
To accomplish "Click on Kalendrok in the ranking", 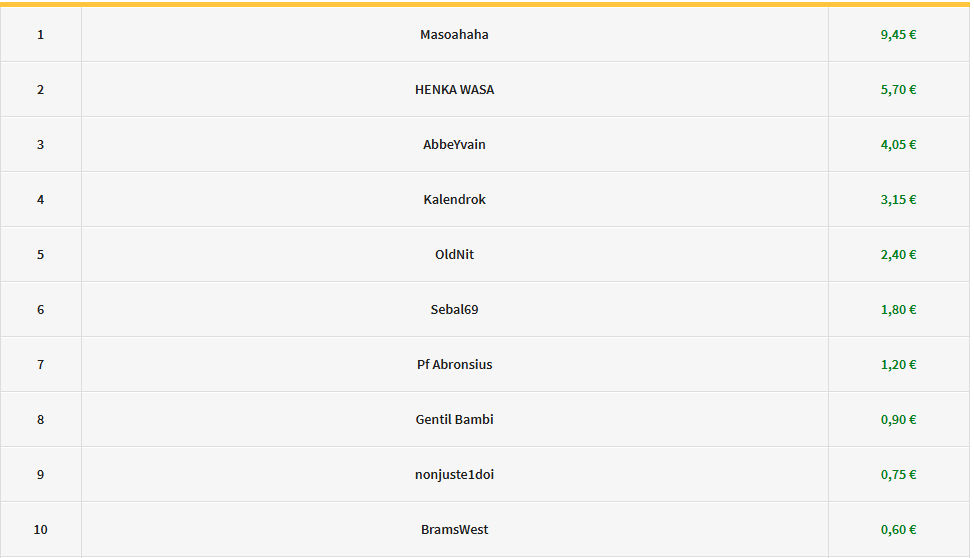I will [454, 200].
